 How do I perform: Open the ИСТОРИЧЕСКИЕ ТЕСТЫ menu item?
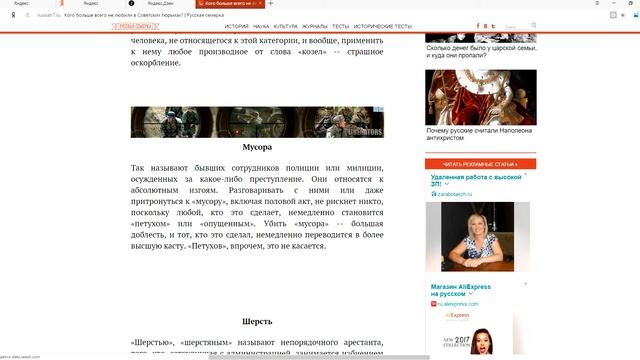tap(382, 26)
